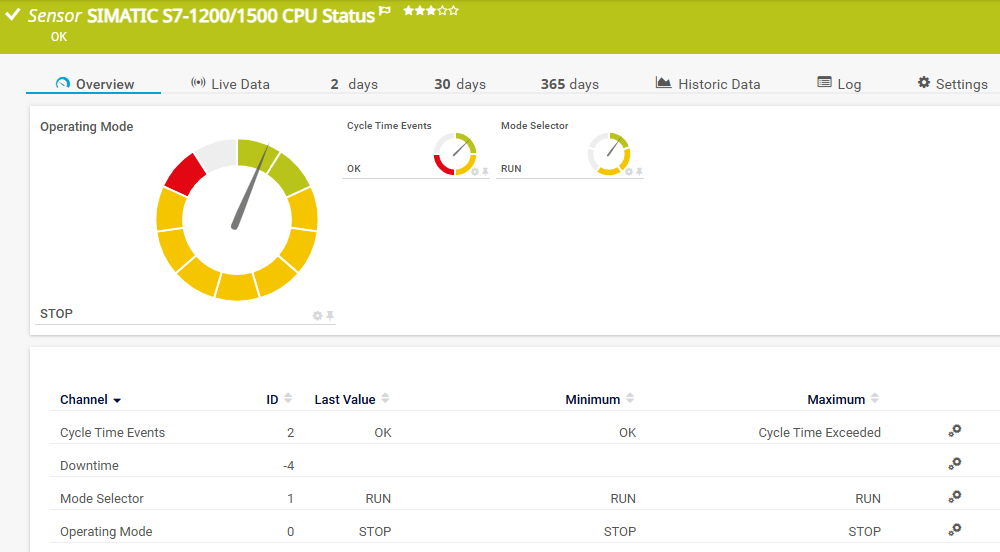Click the small Mode Selector gauge
1000x552 pixels.
pyautogui.click(x=609, y=154)
